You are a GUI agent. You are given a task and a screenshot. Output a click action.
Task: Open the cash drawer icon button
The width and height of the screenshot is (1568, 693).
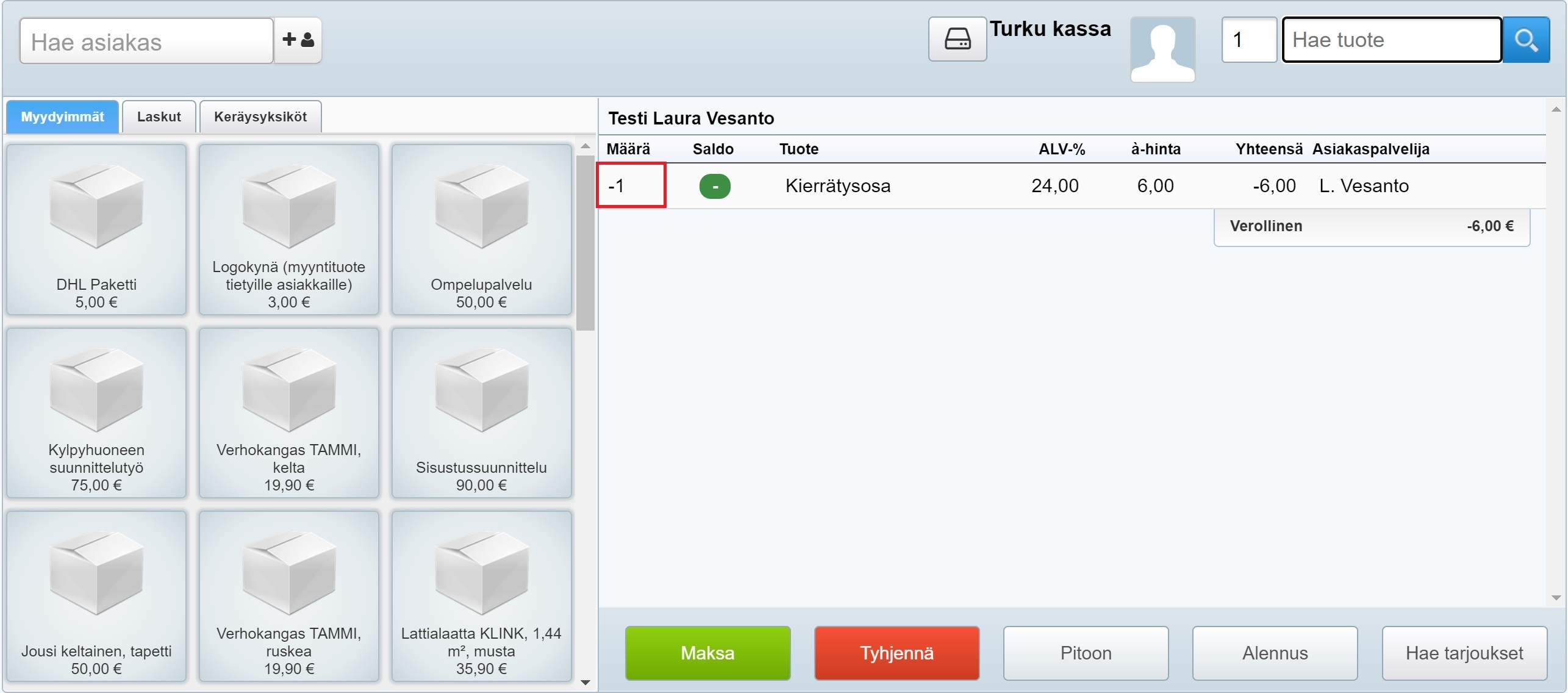pos(957,40)
